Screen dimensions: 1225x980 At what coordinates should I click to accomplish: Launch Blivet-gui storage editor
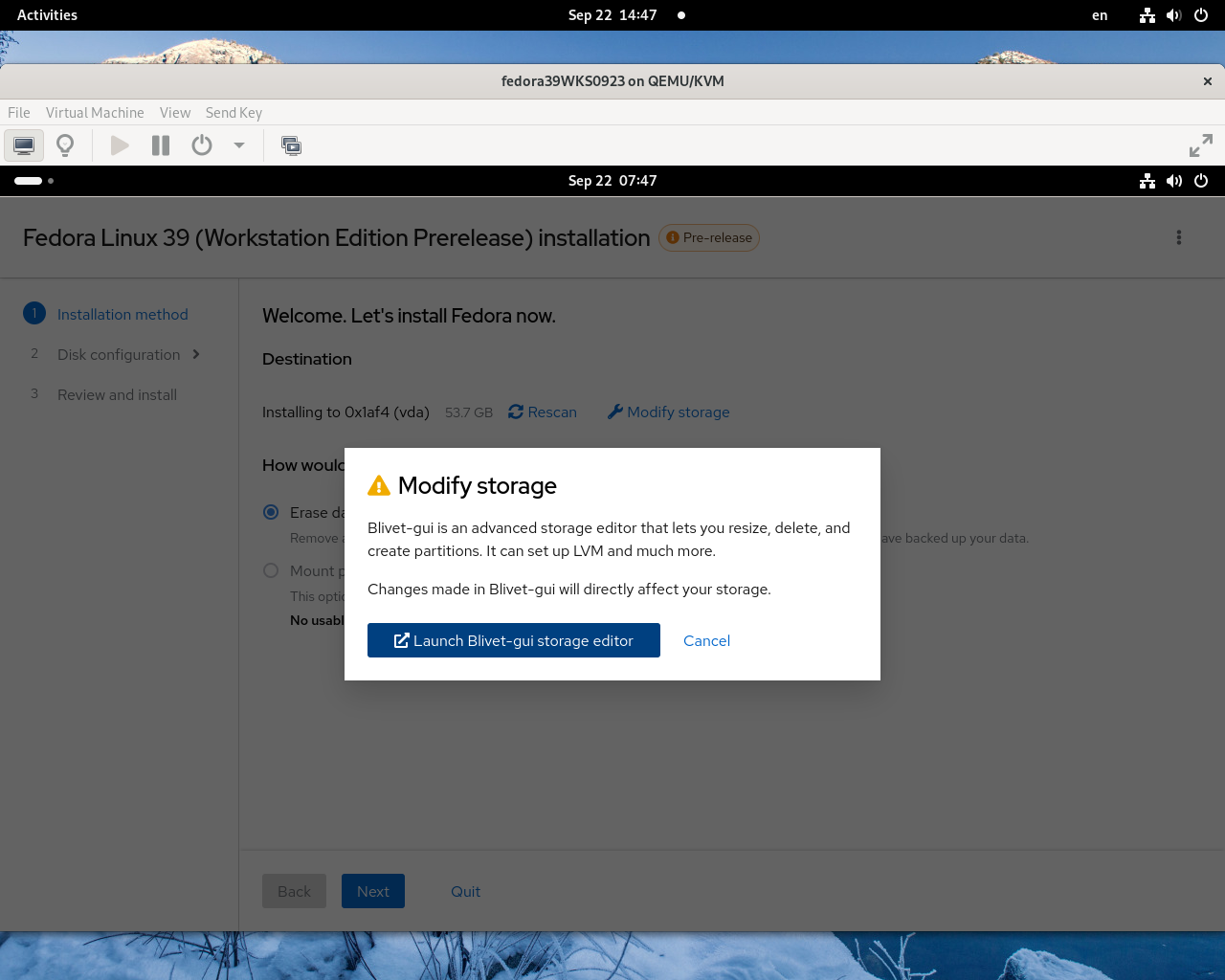tap(514, 640)
